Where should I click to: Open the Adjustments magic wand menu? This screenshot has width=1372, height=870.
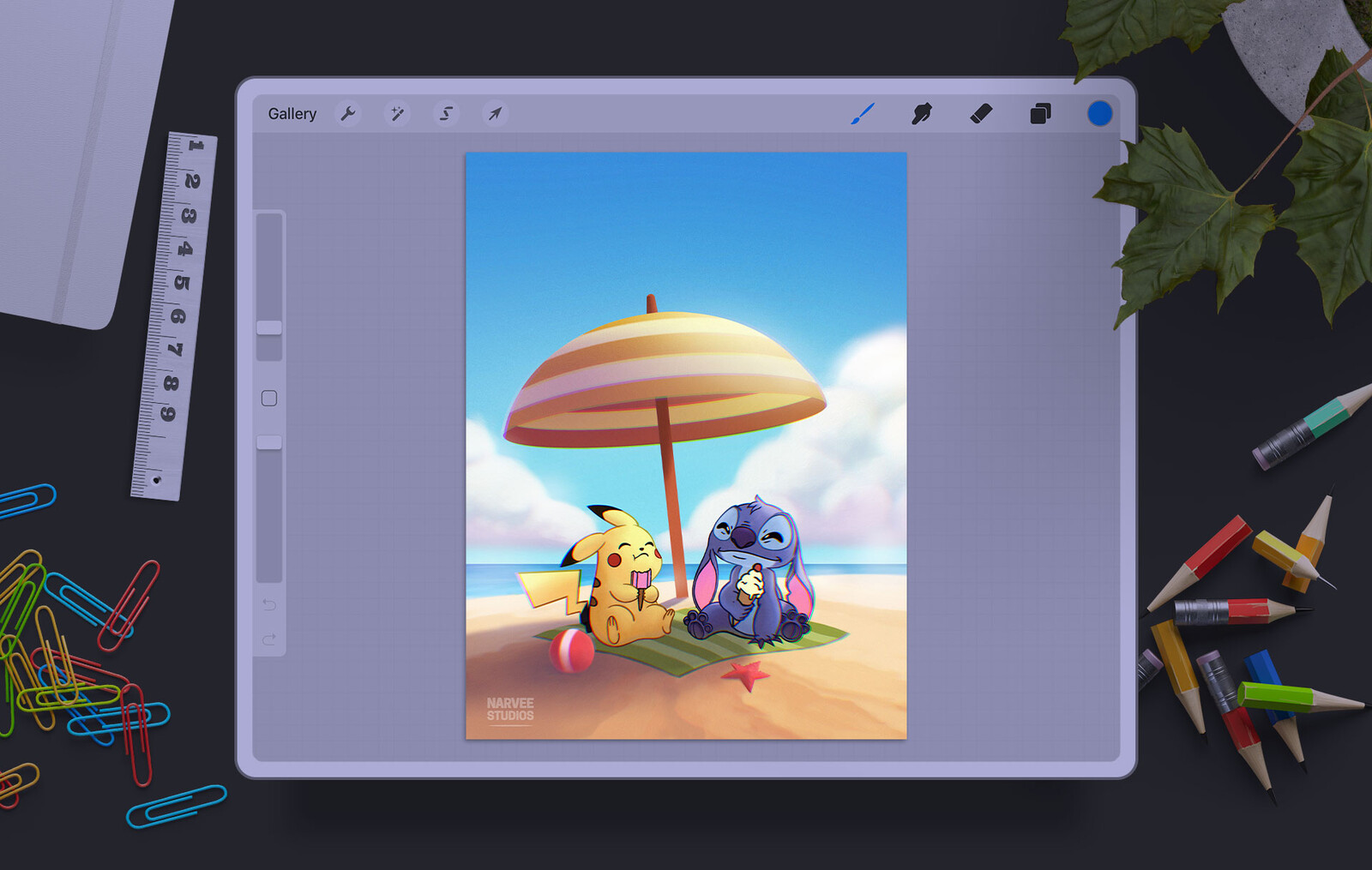pos(397,113)
